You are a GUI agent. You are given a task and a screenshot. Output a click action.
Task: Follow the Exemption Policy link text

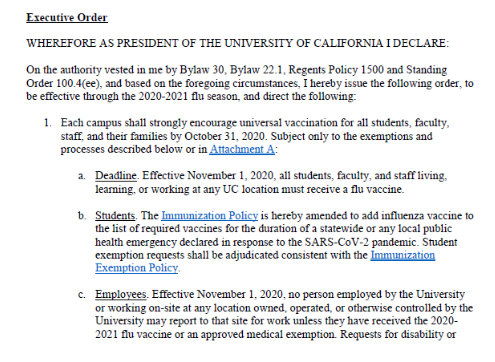tap(137, 268)
